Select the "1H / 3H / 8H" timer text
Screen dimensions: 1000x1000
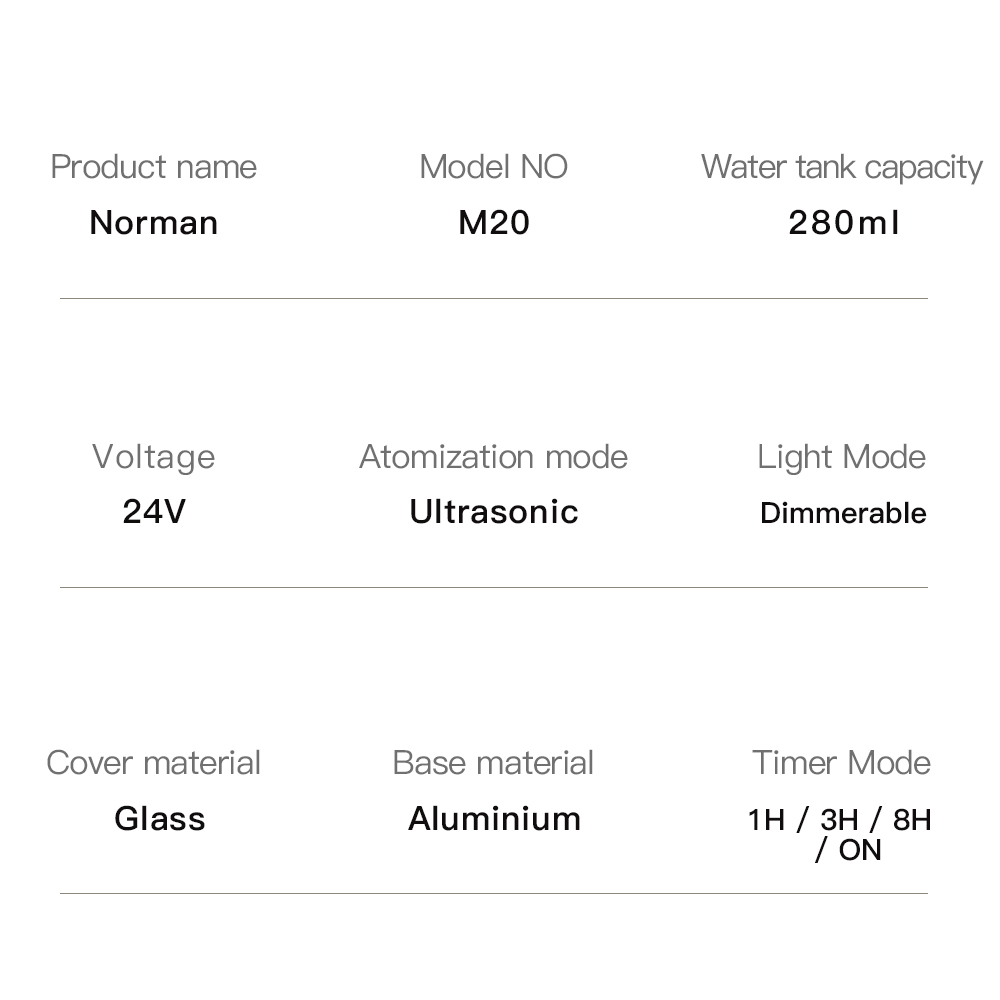tap(839, 820)
